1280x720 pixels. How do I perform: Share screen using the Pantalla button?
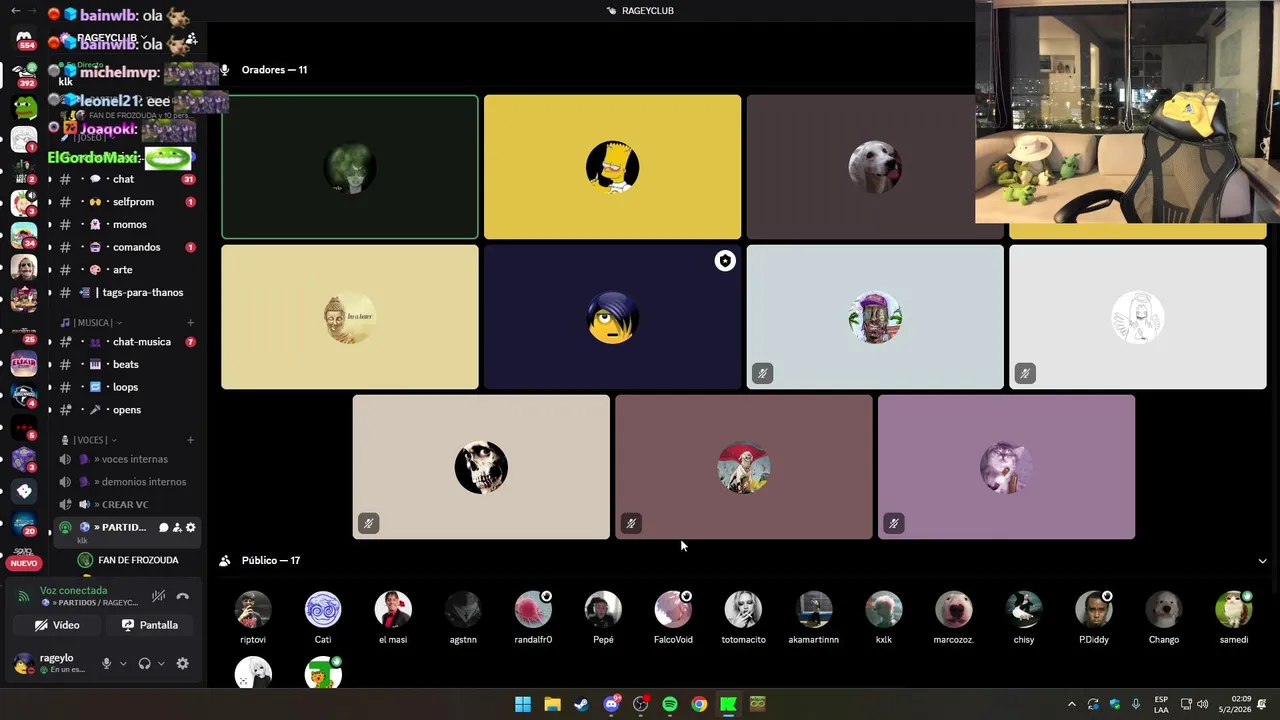click(150, 625)
